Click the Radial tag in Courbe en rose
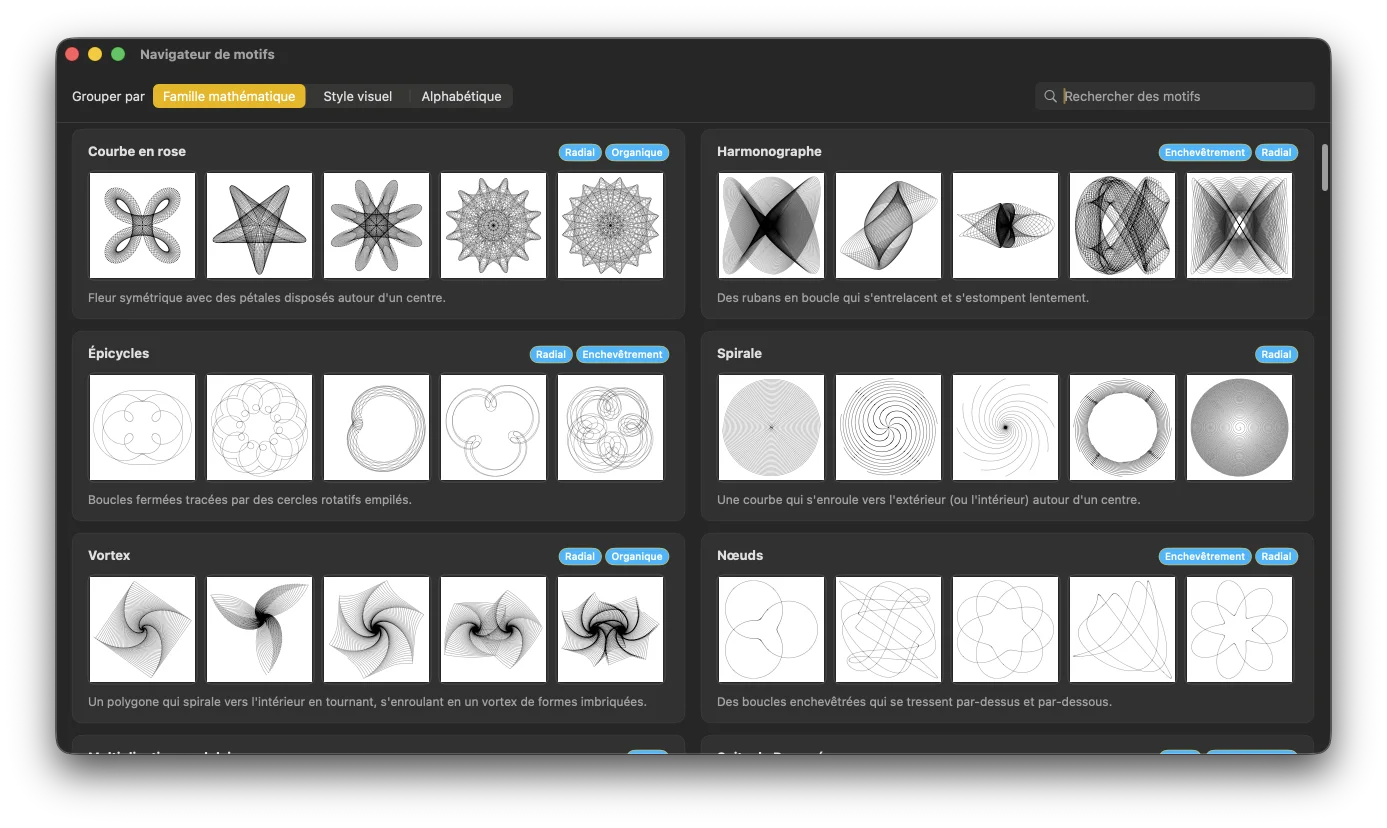Image resolution: width=1387 pixels, height=828 pixels. pyautogui.click(x=580, y=153)
